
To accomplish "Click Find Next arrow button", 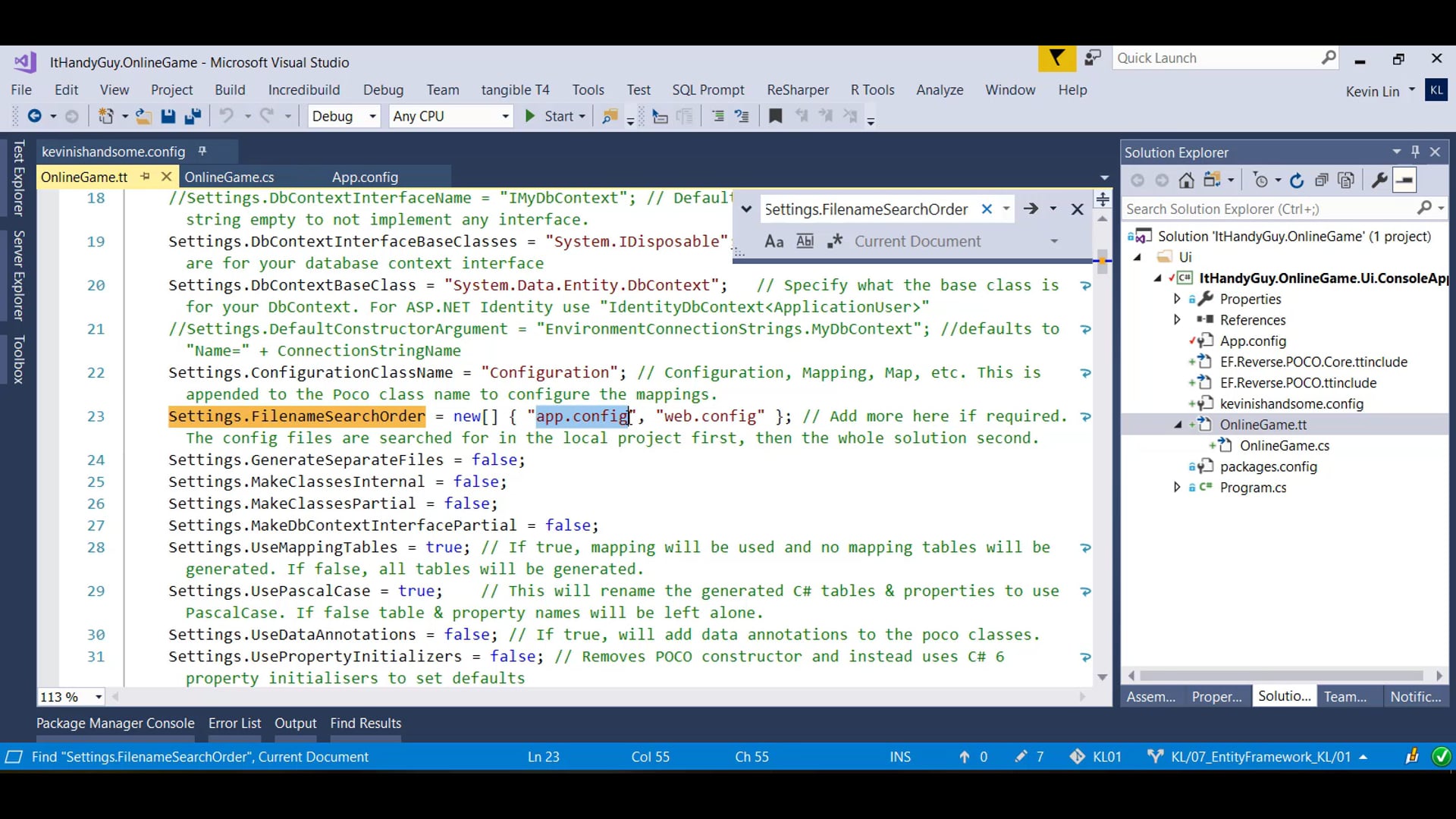I will click(1031, 209).
